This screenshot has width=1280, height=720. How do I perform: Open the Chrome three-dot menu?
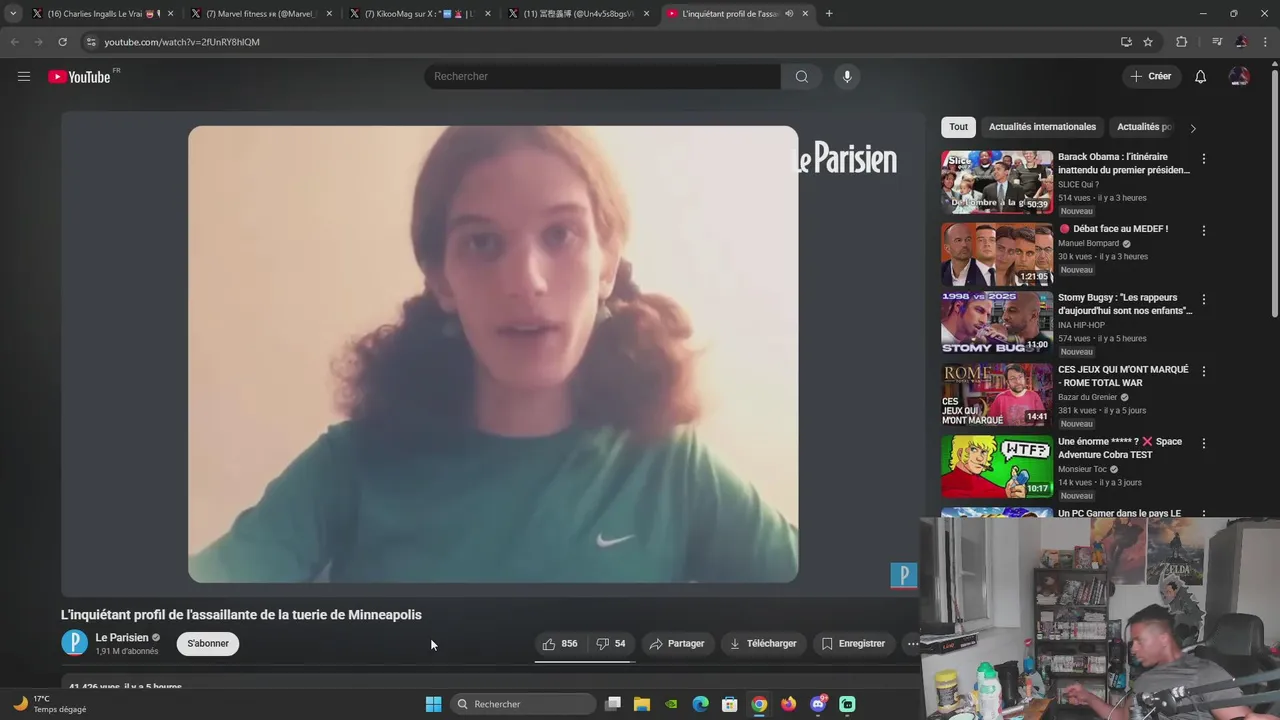pos(1266,42)
